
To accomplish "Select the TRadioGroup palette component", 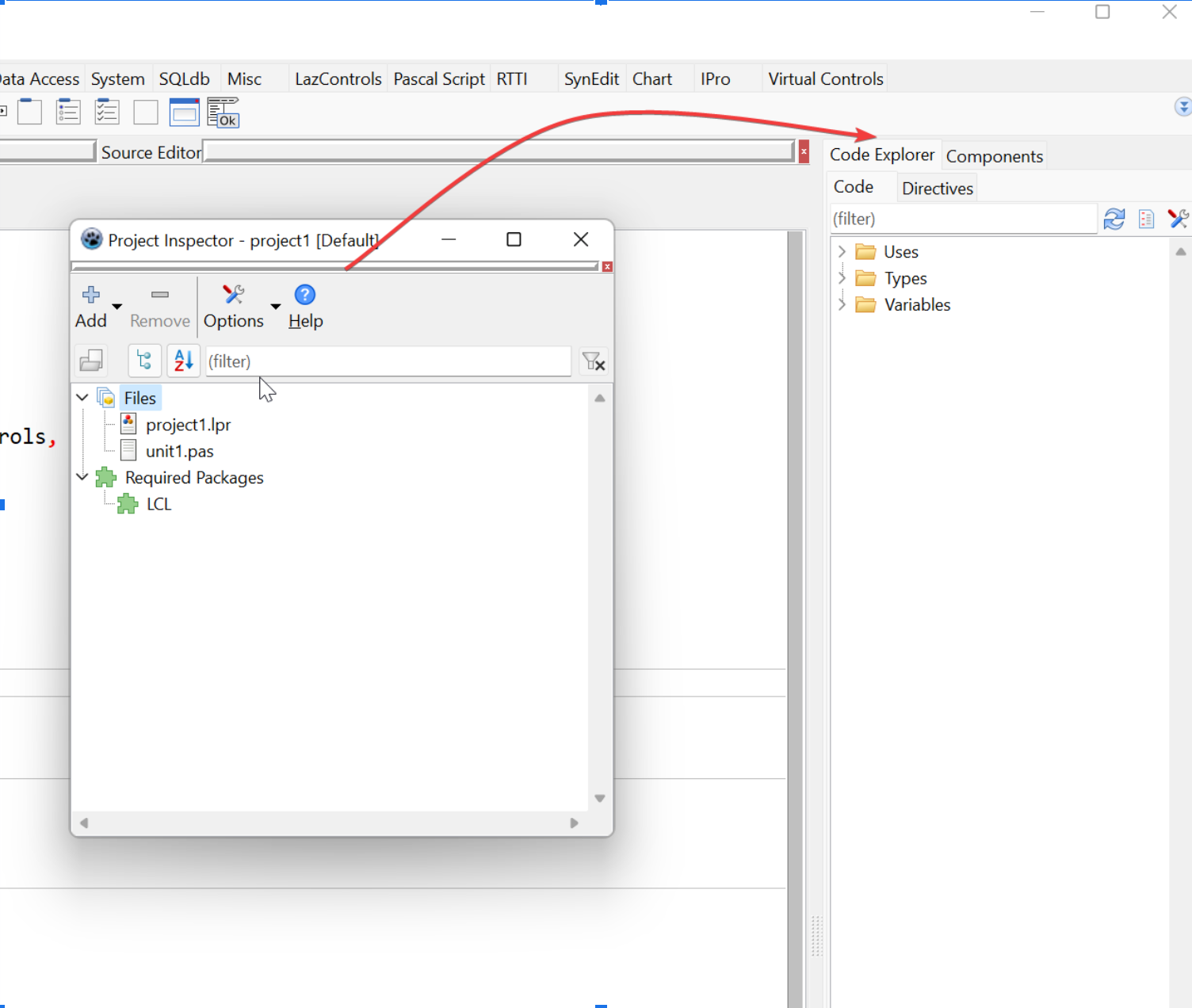I will pos(68,113).
